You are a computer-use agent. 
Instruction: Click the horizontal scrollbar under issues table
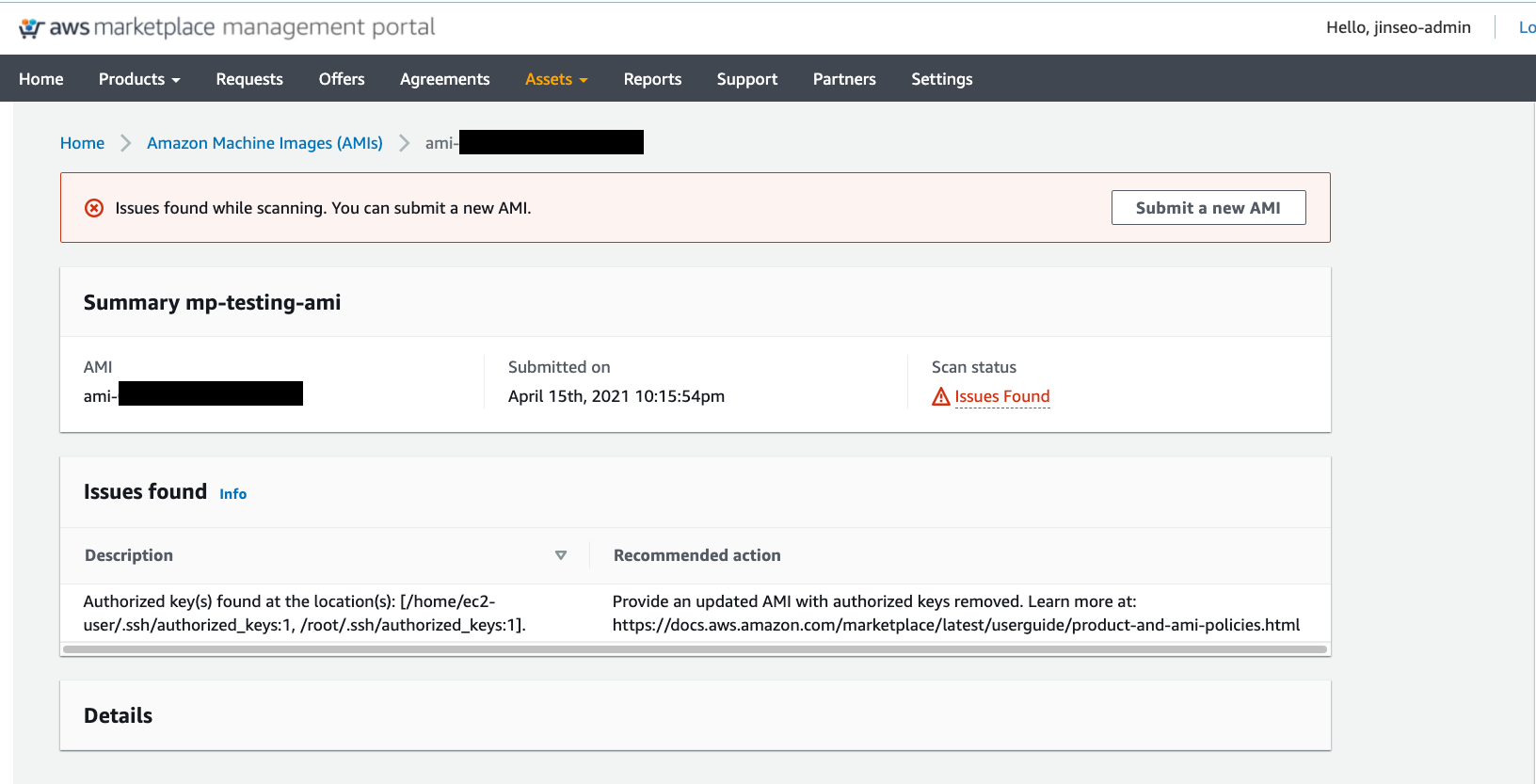tap(695, 649)
